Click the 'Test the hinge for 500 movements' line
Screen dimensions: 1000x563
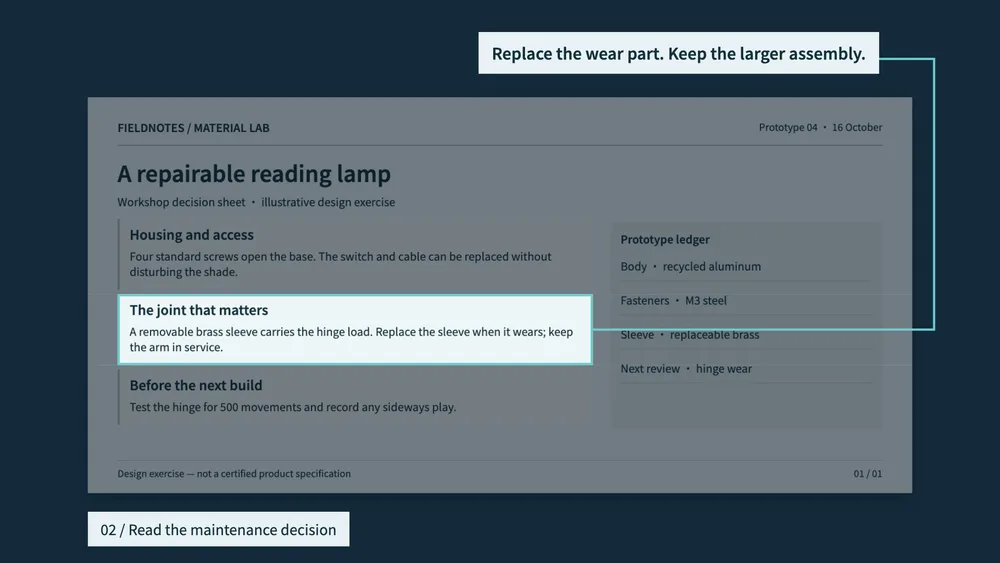293,407
